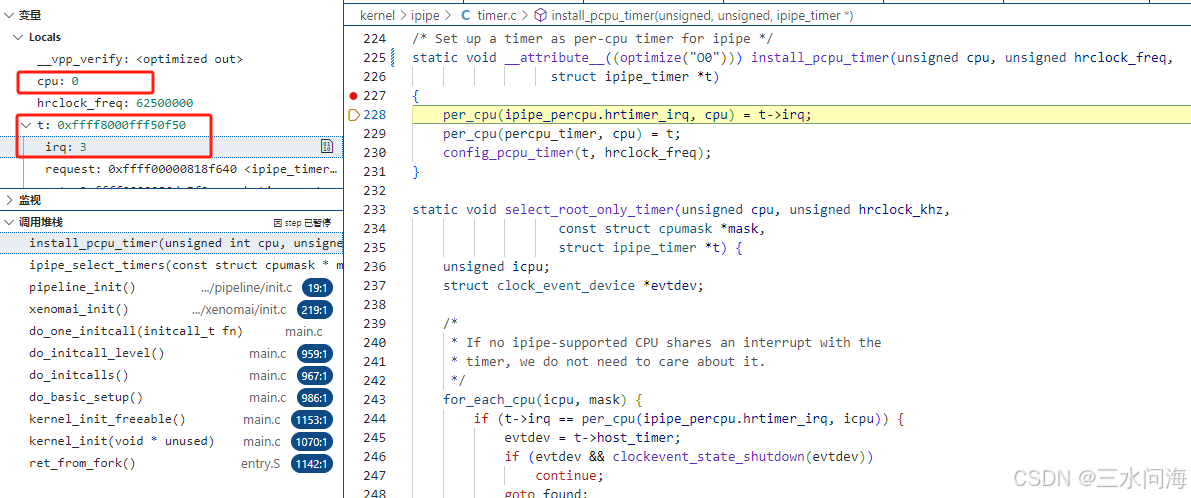Open the timer.c breadcrumb item
This screenshot has height=498, width=1191.
tap(490, 15)
